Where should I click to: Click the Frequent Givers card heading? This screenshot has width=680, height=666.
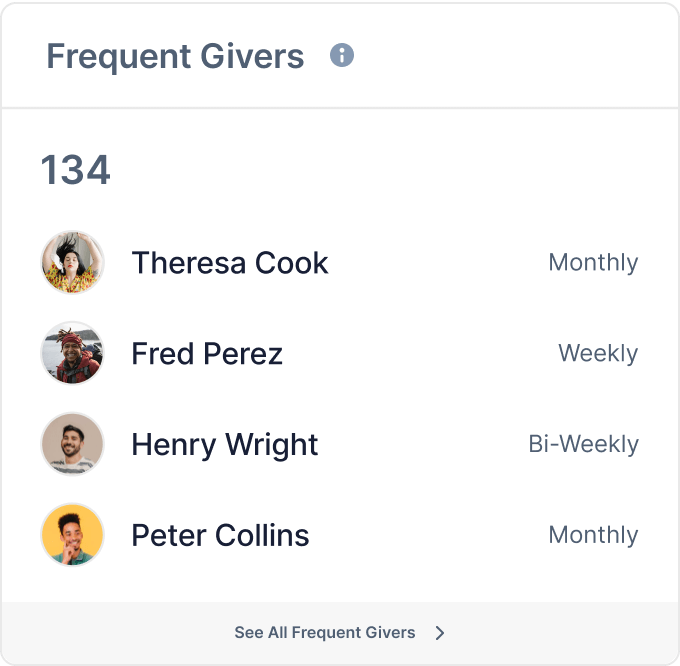(175, 56)
